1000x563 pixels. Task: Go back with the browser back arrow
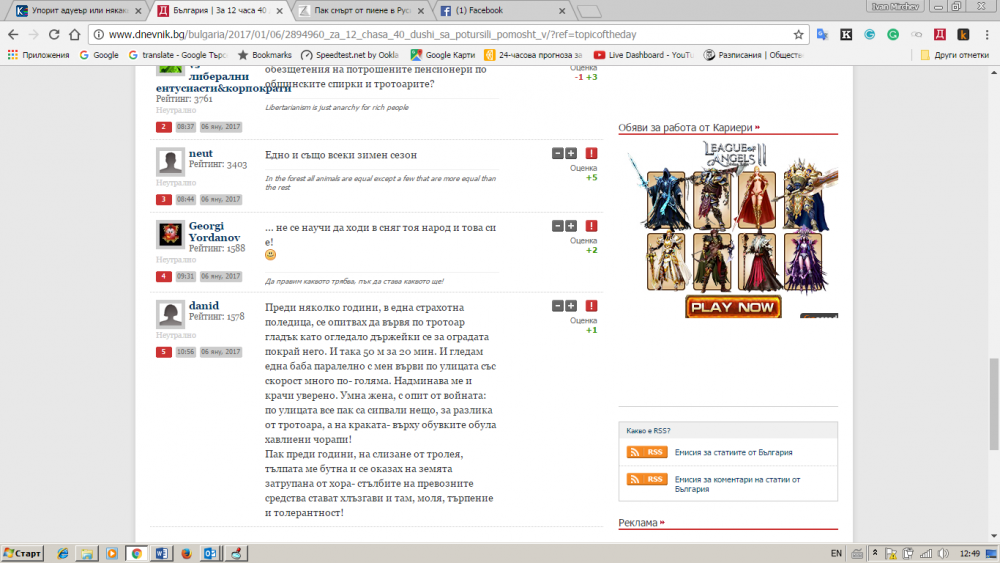(x=13, y=34)
